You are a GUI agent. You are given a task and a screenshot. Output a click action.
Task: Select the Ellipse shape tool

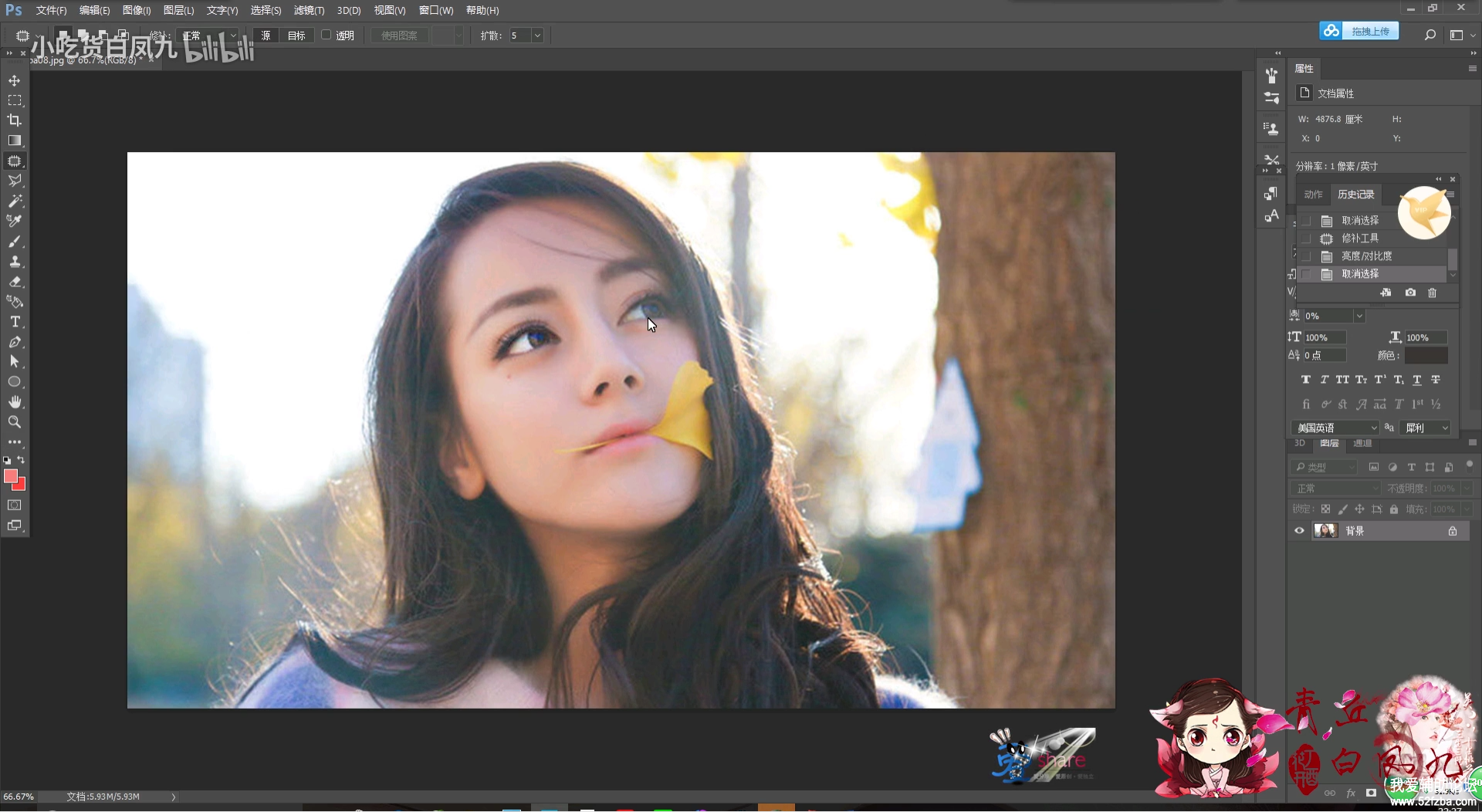click(15, 382)
